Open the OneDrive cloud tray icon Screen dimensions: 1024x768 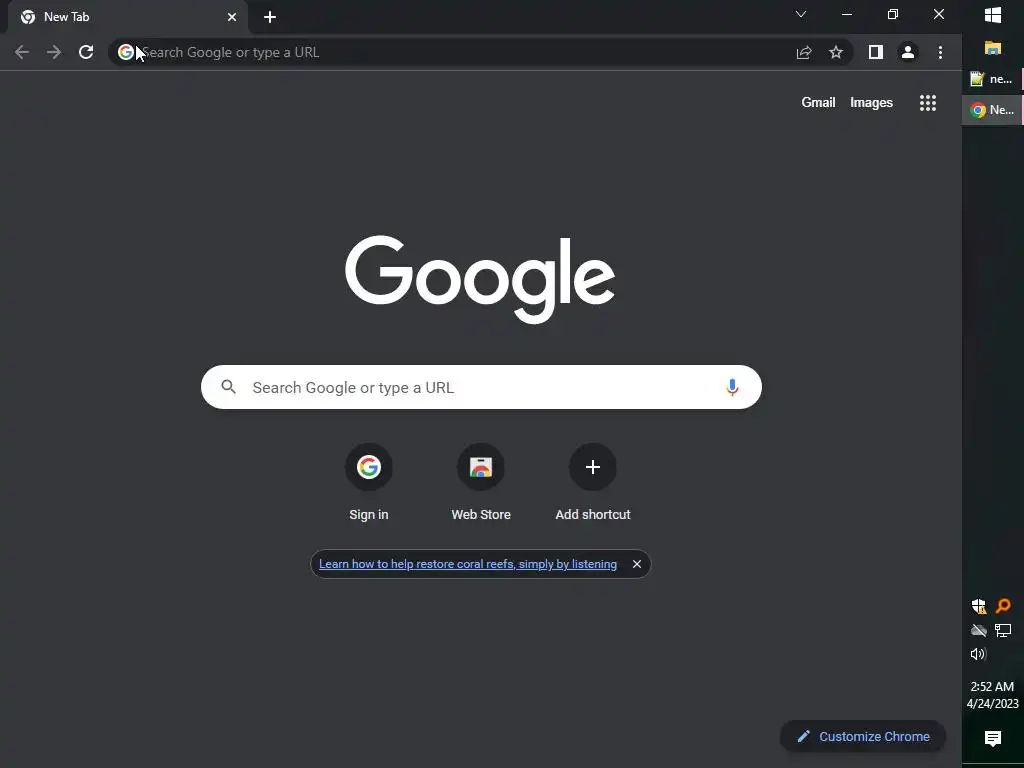click(979, 630)
